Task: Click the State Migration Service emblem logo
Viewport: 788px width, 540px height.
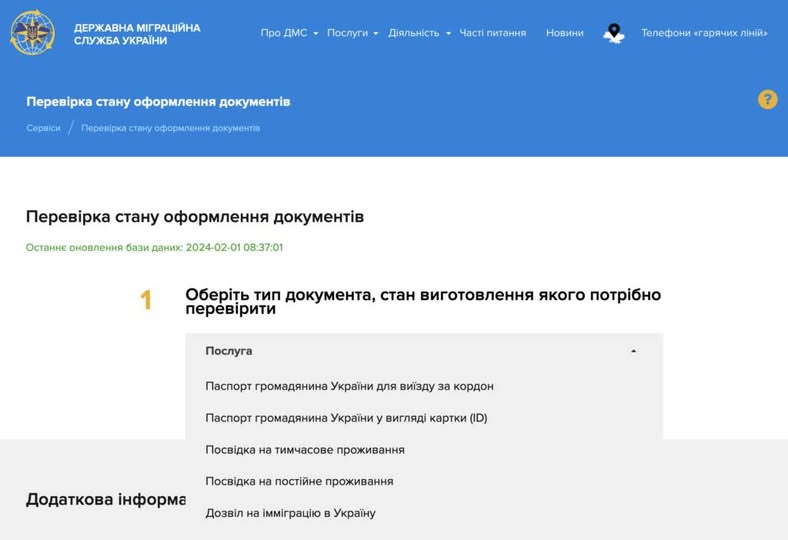Action: coord(32,32)
